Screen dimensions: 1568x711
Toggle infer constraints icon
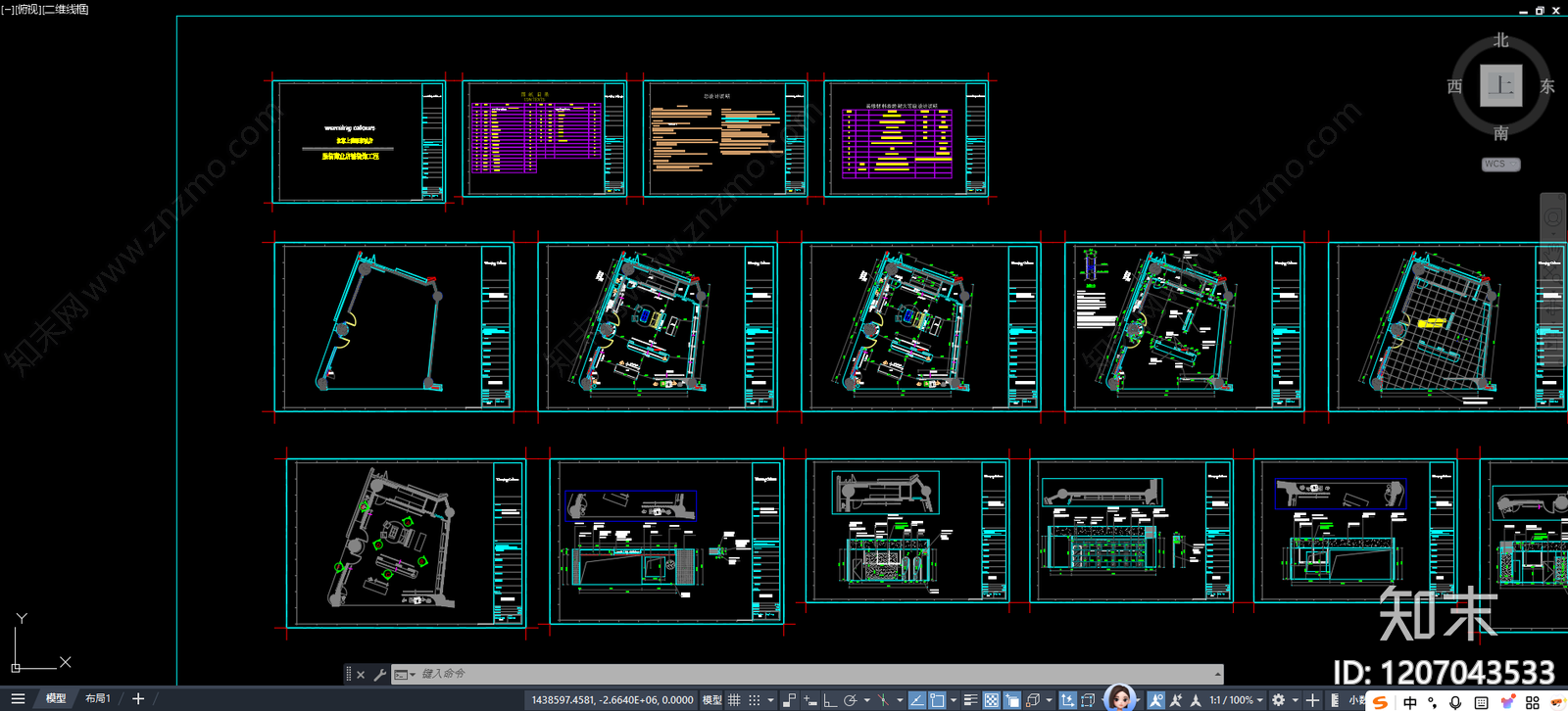789,700
